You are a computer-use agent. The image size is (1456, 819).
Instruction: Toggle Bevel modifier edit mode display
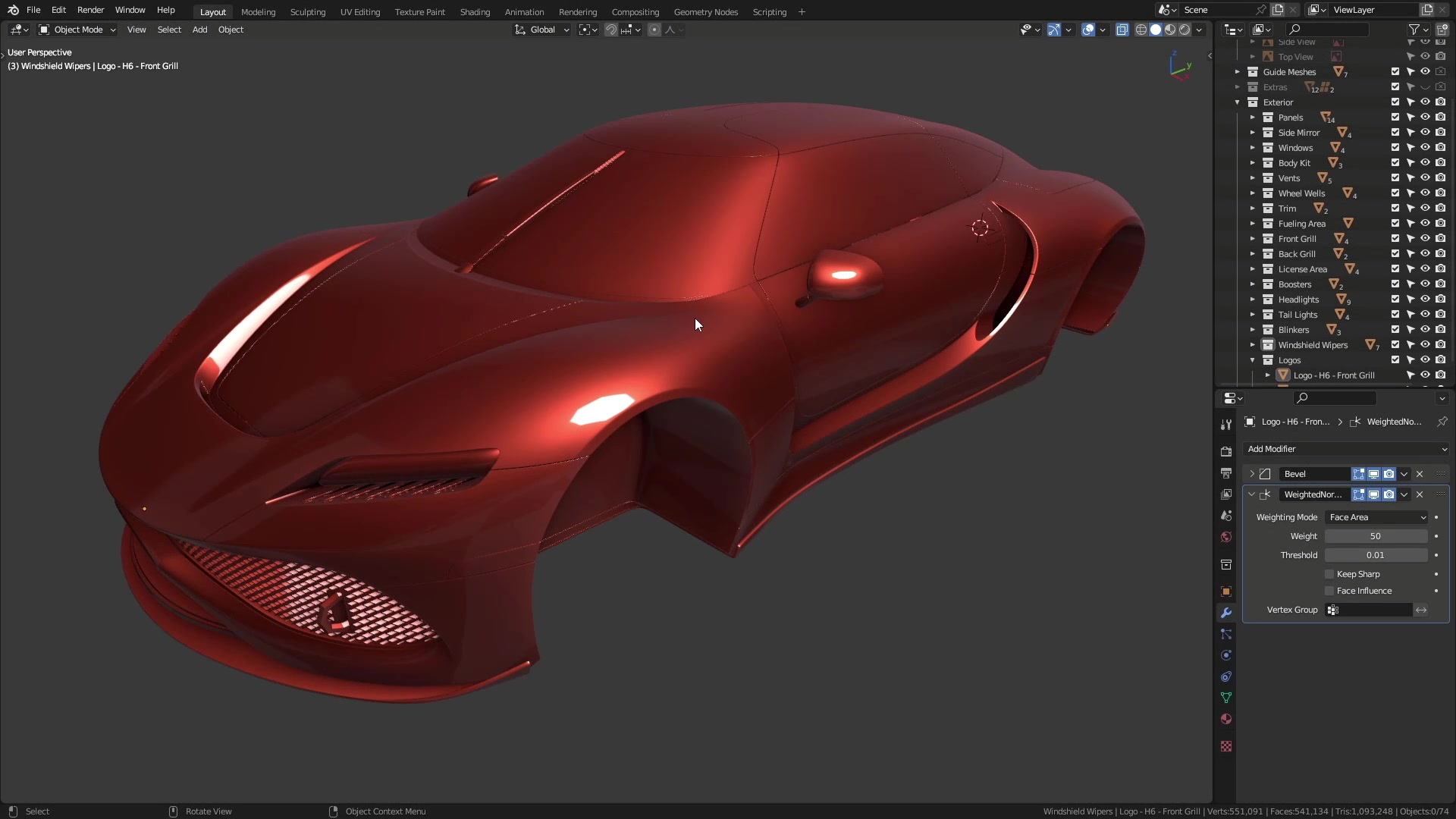1358,474
